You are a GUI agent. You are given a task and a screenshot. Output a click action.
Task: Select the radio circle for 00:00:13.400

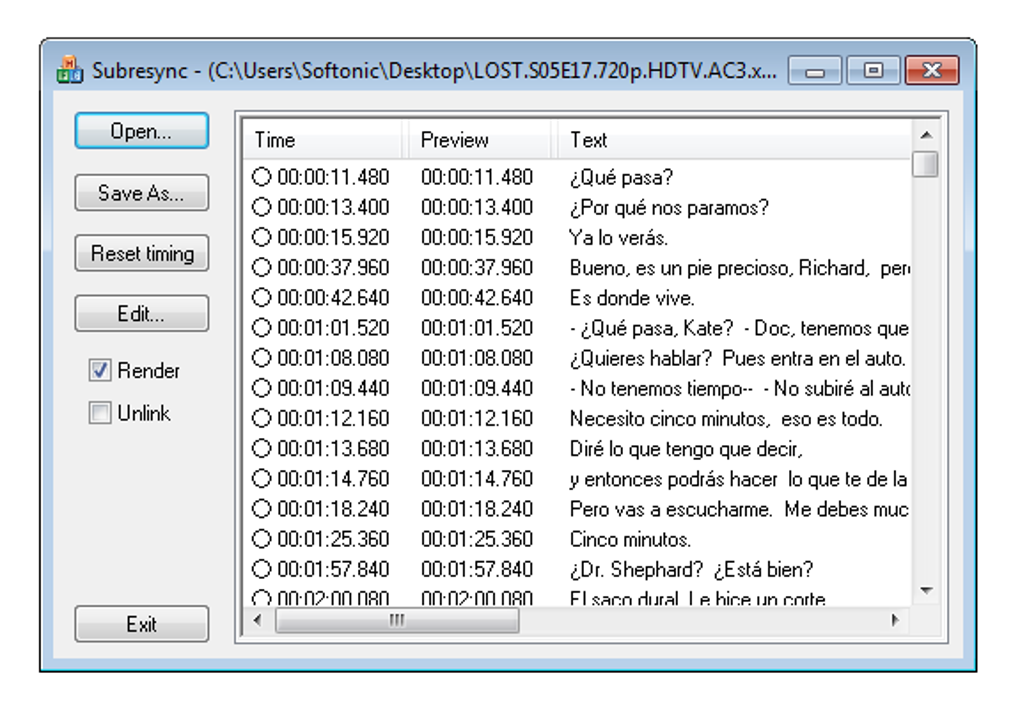[x=262, y=207]
